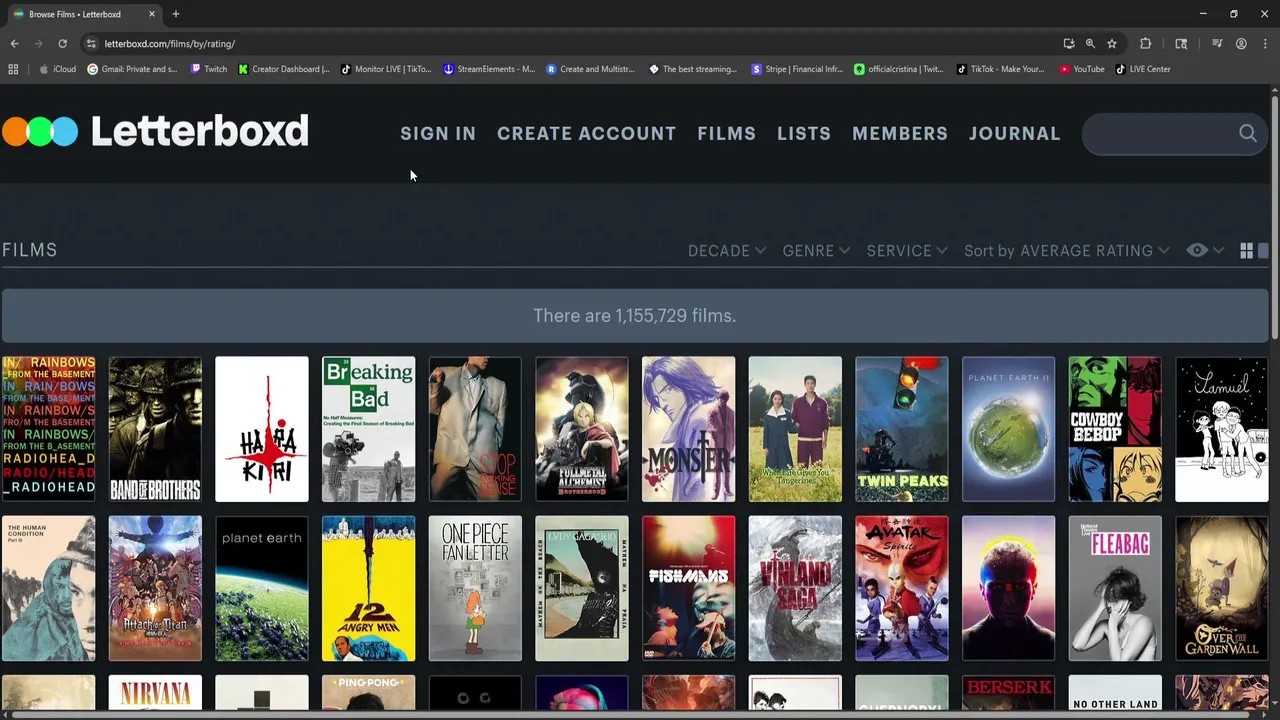The image size is (1280, 720).
Task: Open the Cowboy Bebop poster
Action: pos(1115,429)
